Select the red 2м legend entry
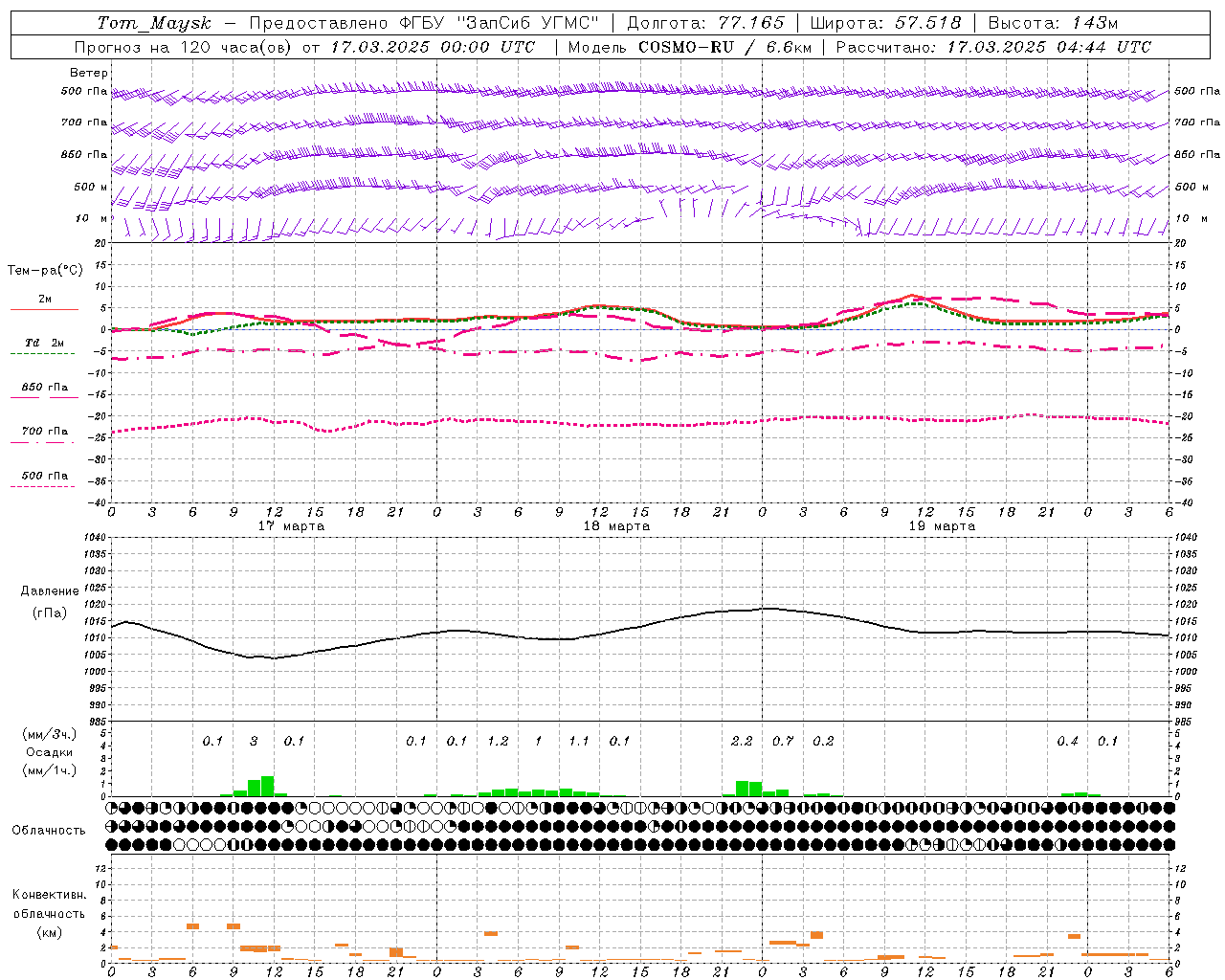 (45, 301)
